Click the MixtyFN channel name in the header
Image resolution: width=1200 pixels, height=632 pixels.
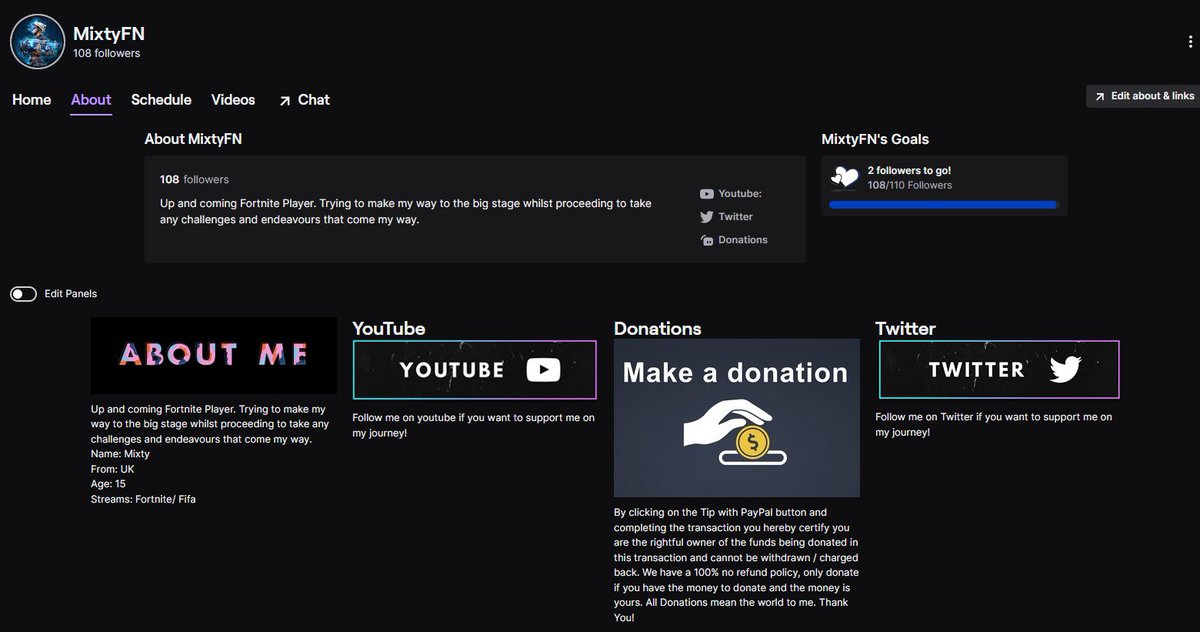click(109, 33)
